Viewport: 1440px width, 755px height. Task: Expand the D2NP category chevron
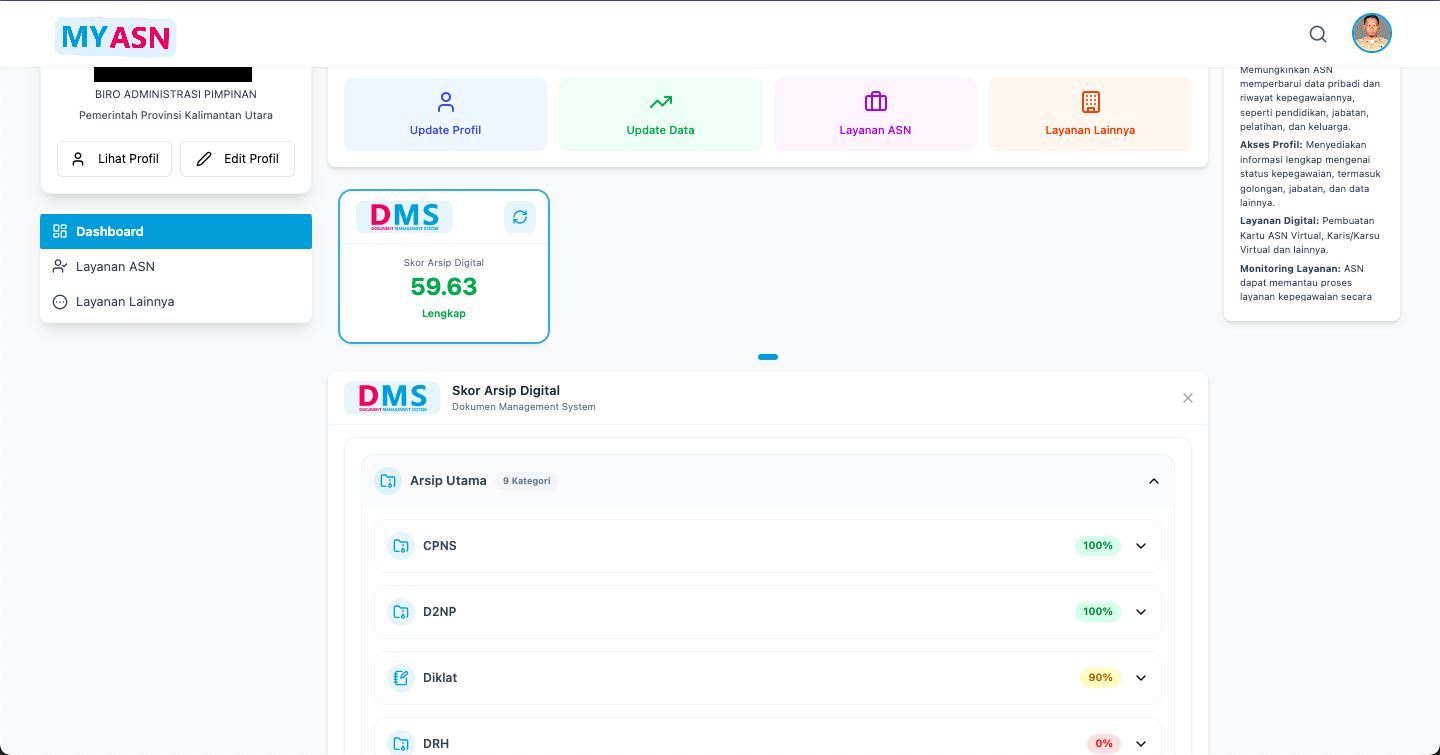coord(1141,612)
